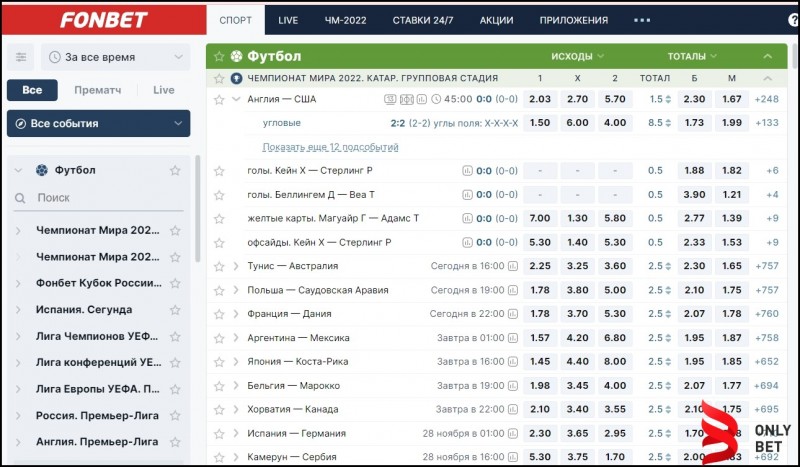Open statistics icon for Япония — Коста-Рика
The image size is (800, 467).
pyautogui.click(x=513, y=361)
